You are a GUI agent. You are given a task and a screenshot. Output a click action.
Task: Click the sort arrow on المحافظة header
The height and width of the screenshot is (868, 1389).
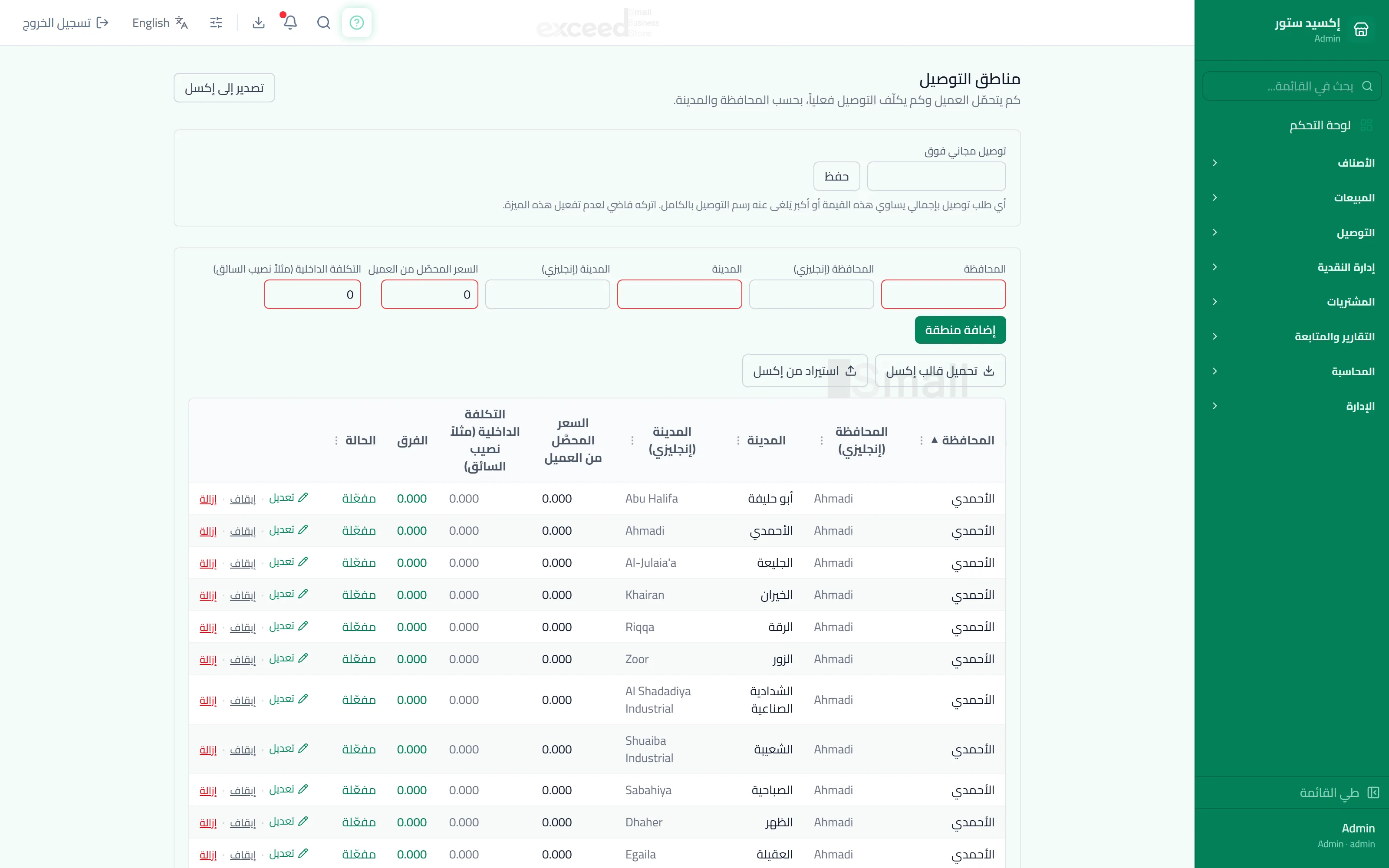(x=935, y=441)
